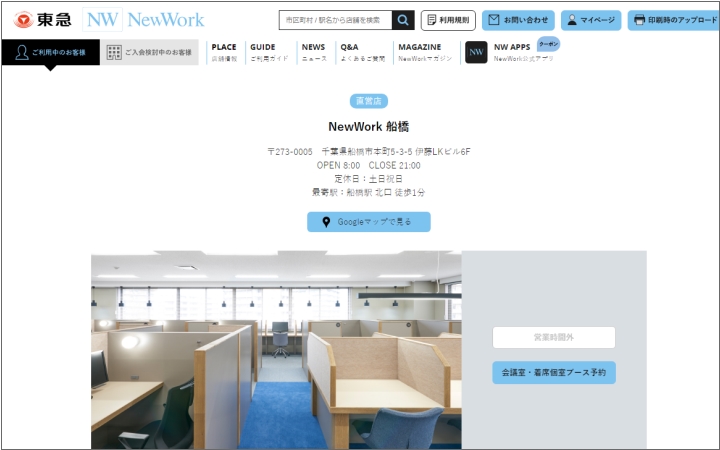
Task: Open the MAGAZINE menu item
Action: (x=425, y=52)
